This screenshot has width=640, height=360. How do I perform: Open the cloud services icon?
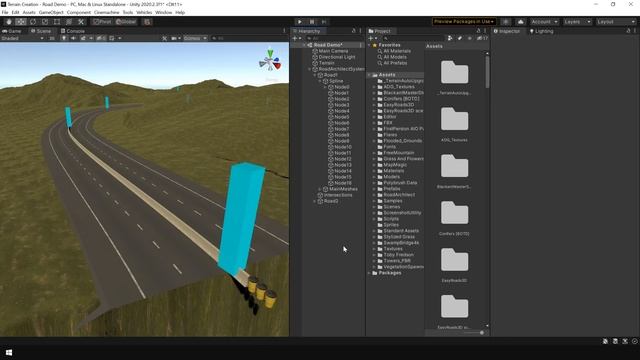[x=520, y=22]
